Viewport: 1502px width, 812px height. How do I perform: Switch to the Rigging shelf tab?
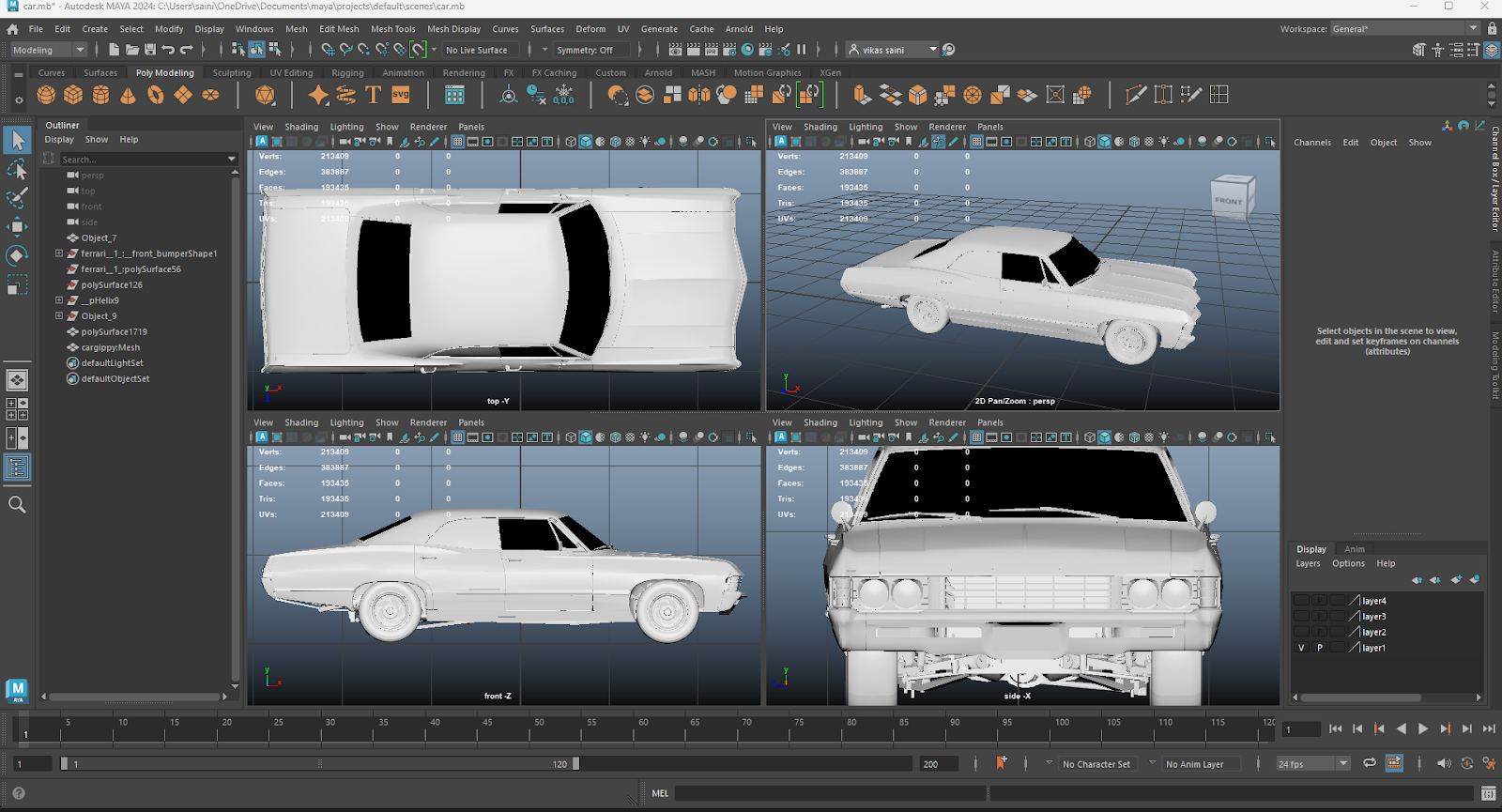pyautogui.click(x=347, y=72)
